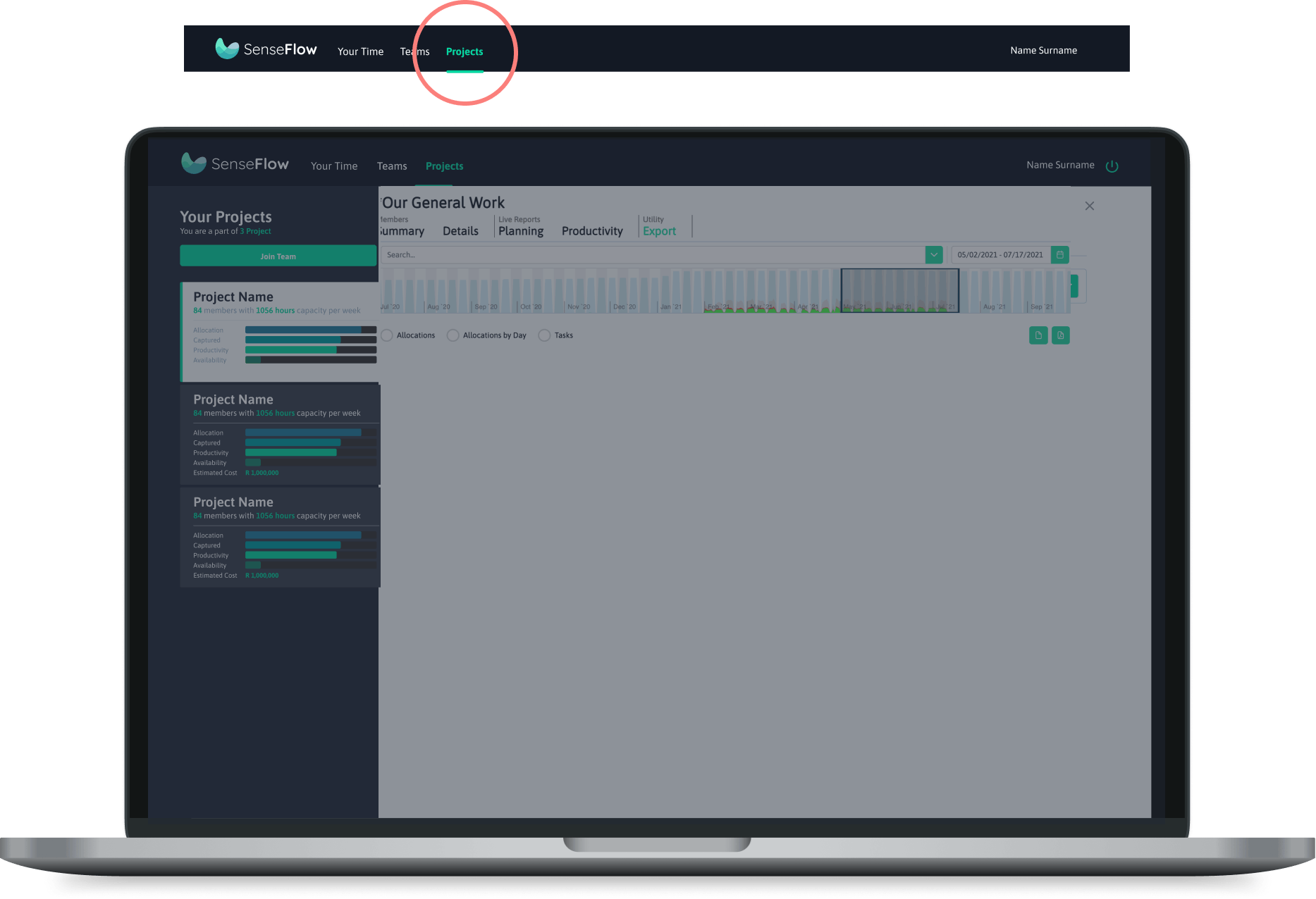
Task: Click the Aug '20 timeline marker
Action: click(438, 306)
